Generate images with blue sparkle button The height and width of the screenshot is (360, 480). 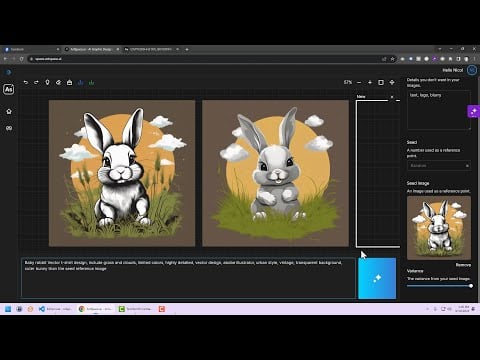[x=377, y=278]
